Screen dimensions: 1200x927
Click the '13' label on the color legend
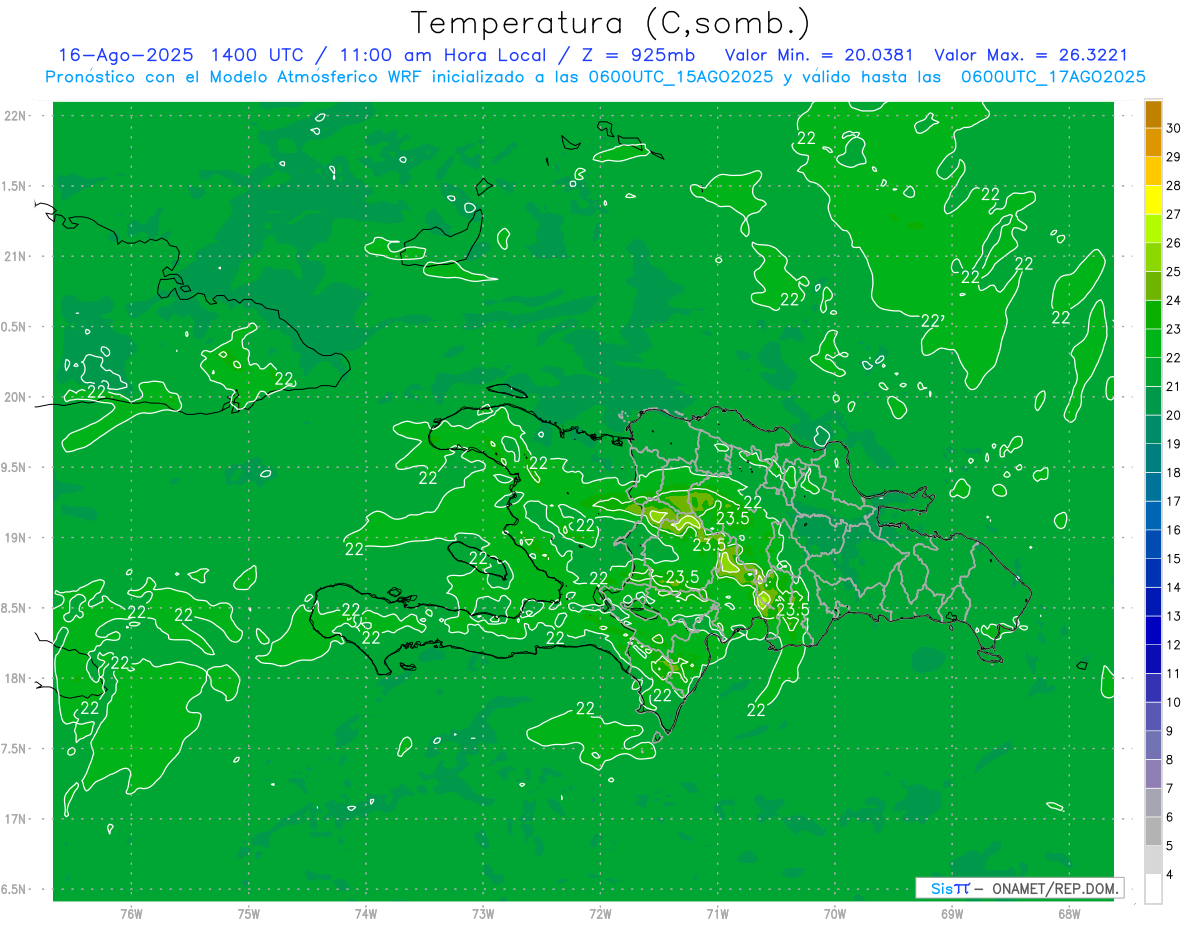[1174, 616]
